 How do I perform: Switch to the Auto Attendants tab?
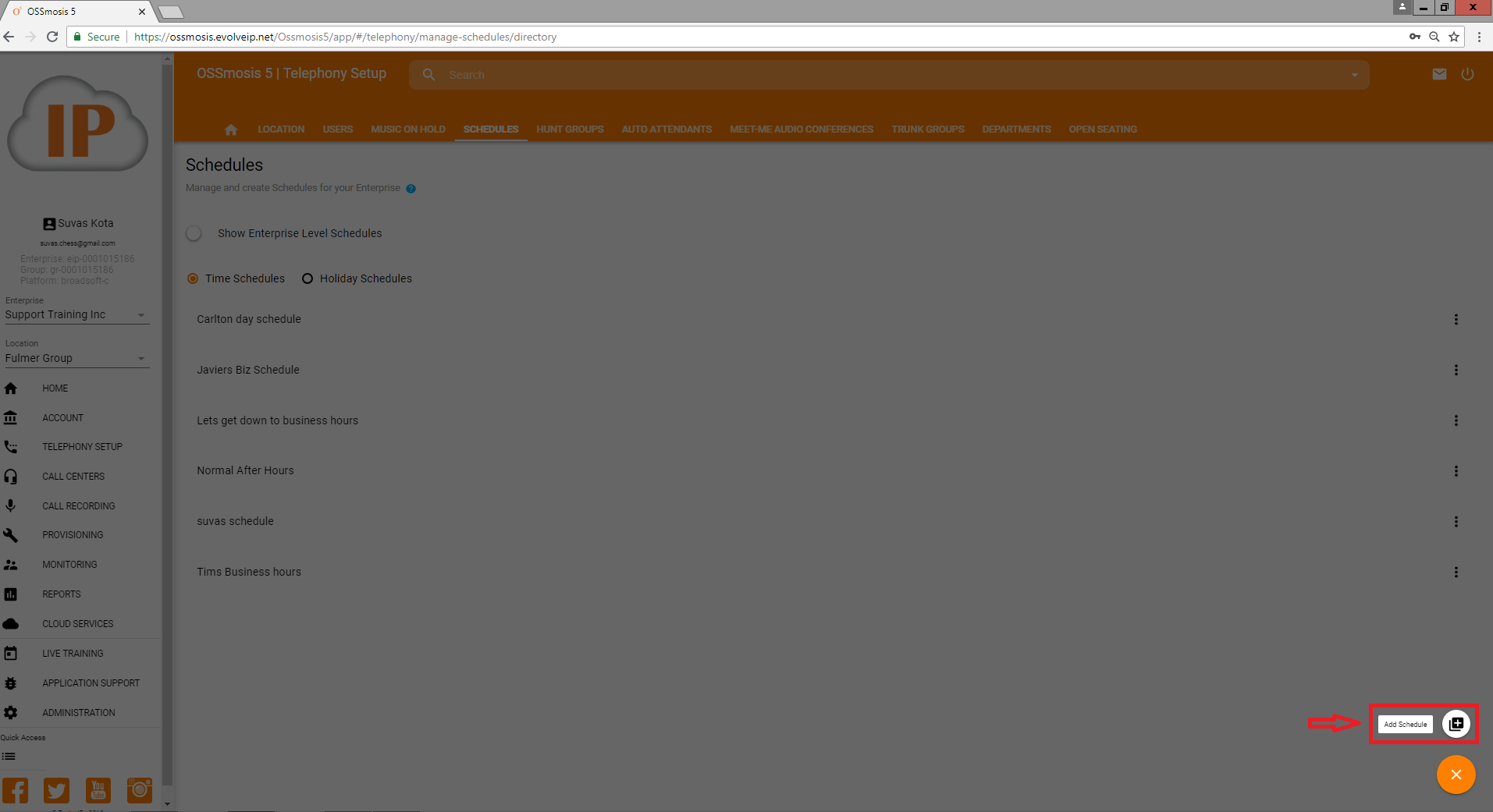[x=667, y=129]
